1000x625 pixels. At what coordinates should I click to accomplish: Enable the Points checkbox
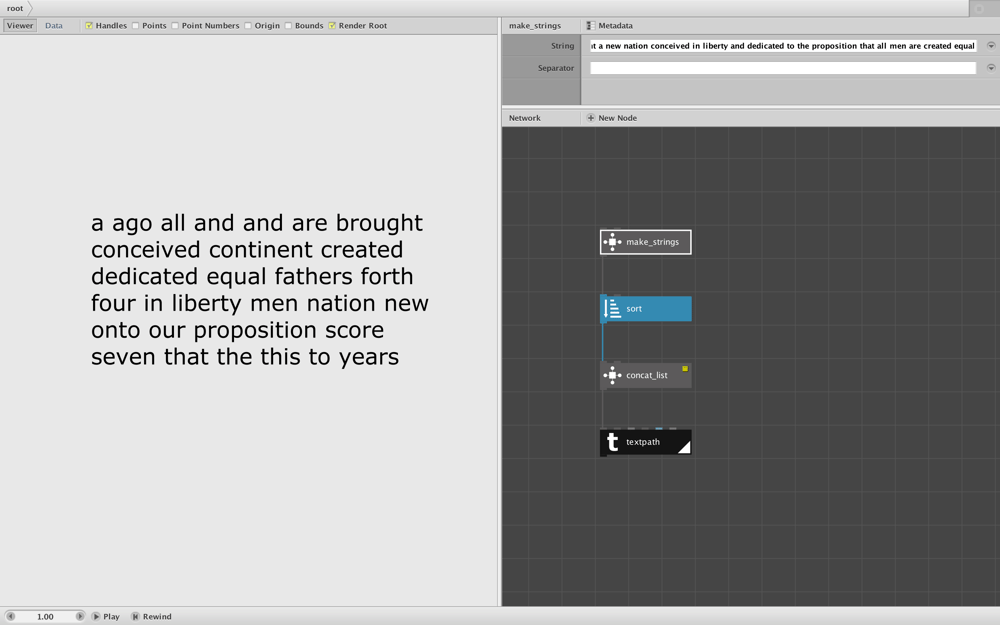point(135,26)
